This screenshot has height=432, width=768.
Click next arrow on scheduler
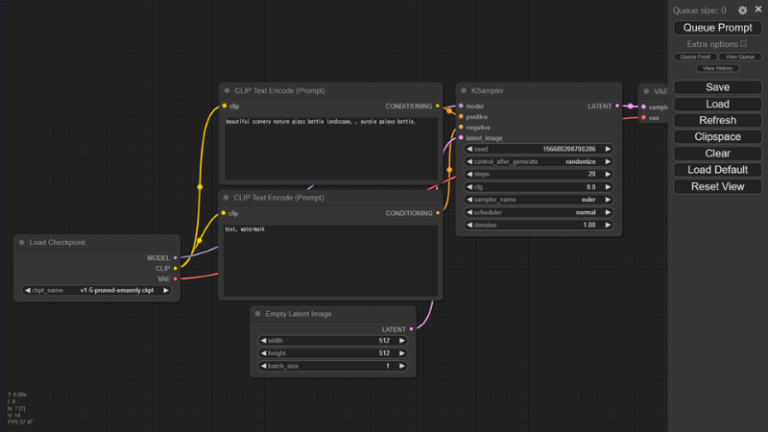pos(608,213)
